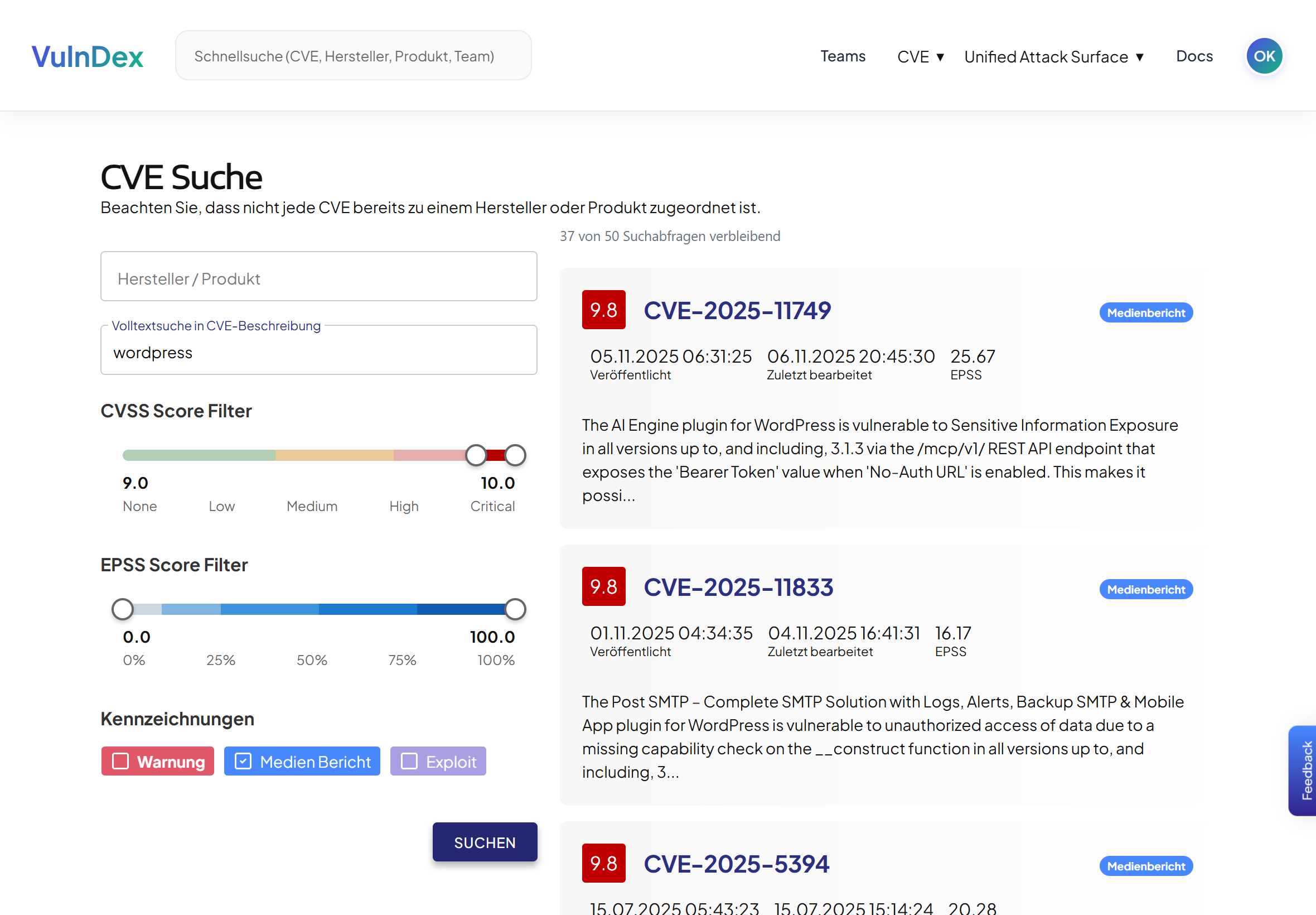Open the Docs page
The image size is (1316, 915).
pos(1194,56)
